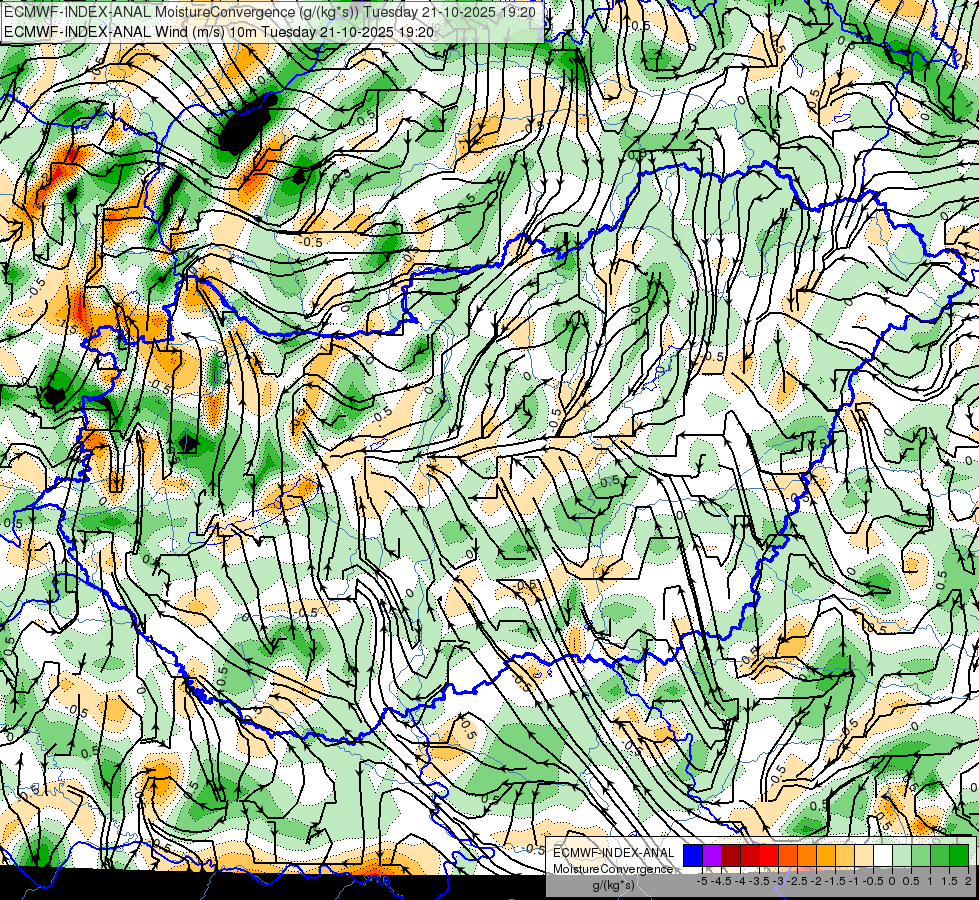Click the palest green swatch between 0 and 0.5
Viewport: 979px width, 900px height.
pyautogui.click(x=902, y=856)
